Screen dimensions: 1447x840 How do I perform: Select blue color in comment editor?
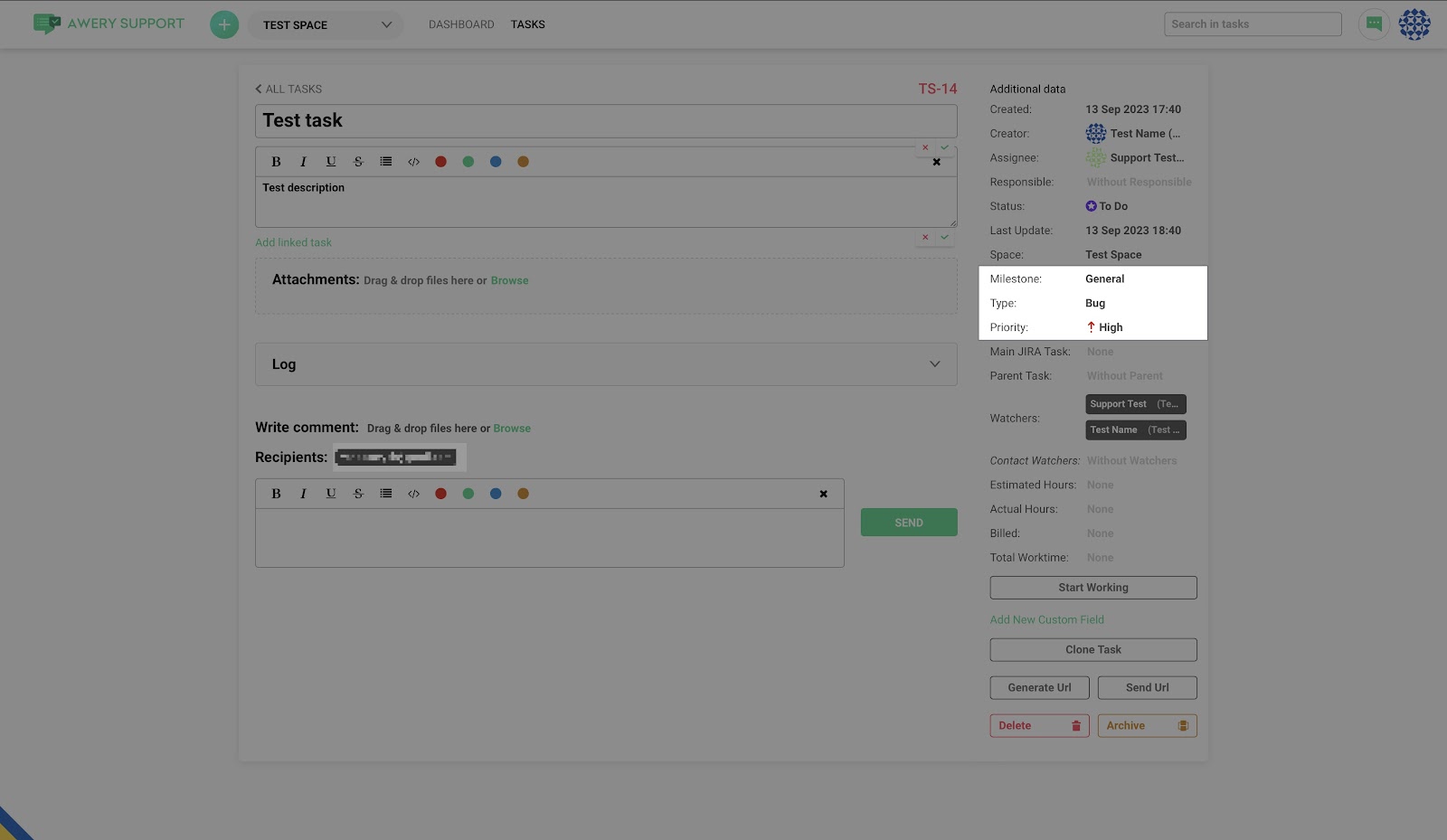pos(496,494)
